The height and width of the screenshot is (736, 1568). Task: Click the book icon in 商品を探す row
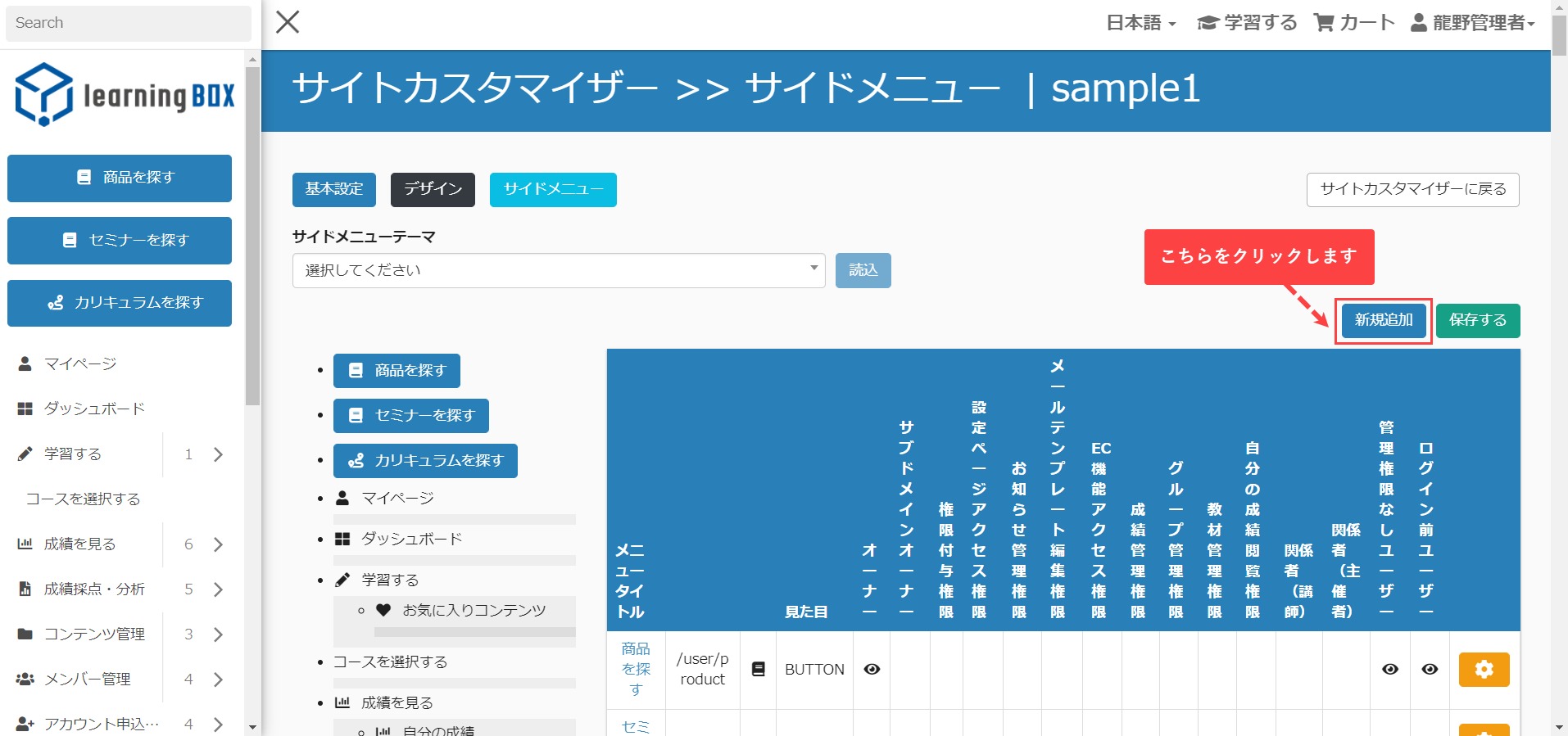coord(758,670)
